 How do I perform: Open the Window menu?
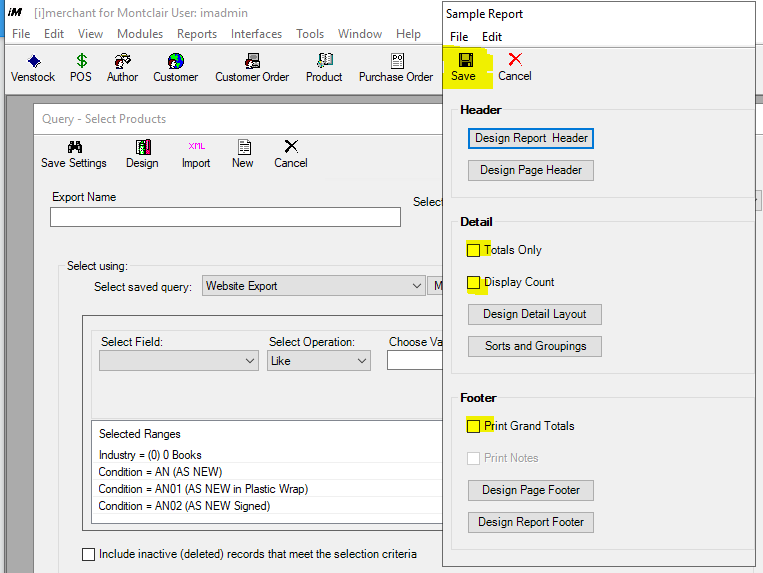[x=360, y=34]
